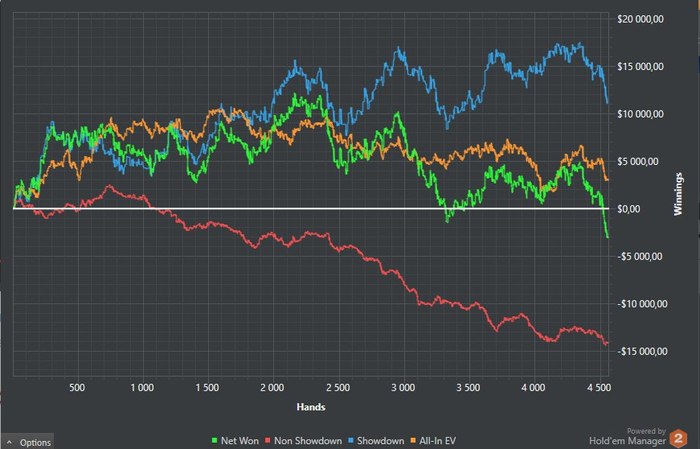Toggle the Net Won legend entry

pyautogui.click(x=235, y=441)
